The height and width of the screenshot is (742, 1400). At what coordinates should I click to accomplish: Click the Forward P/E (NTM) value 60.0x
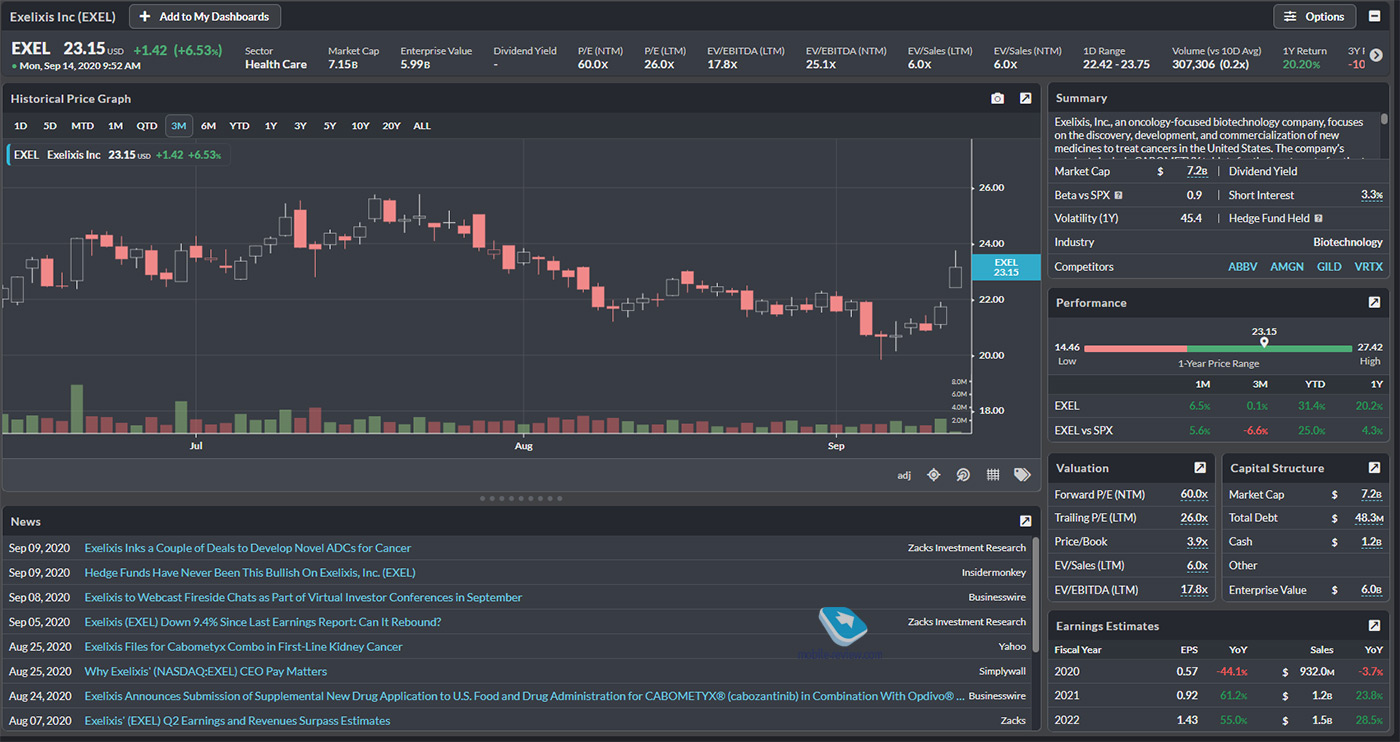click(1193, 494)
